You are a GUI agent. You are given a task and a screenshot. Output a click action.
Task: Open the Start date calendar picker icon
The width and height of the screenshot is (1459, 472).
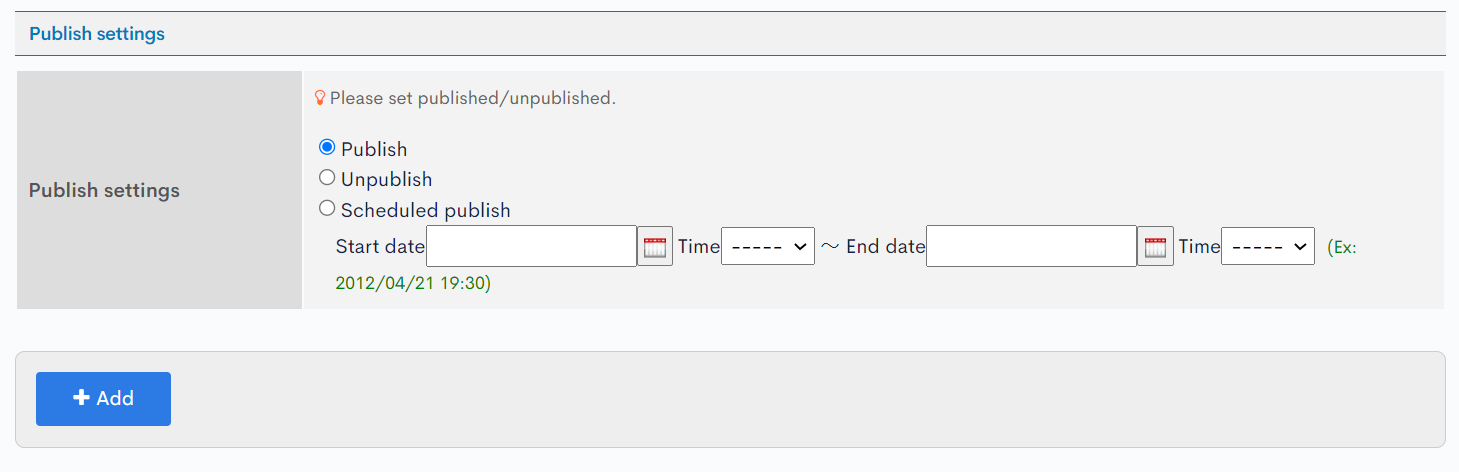[x=655, y=246]
